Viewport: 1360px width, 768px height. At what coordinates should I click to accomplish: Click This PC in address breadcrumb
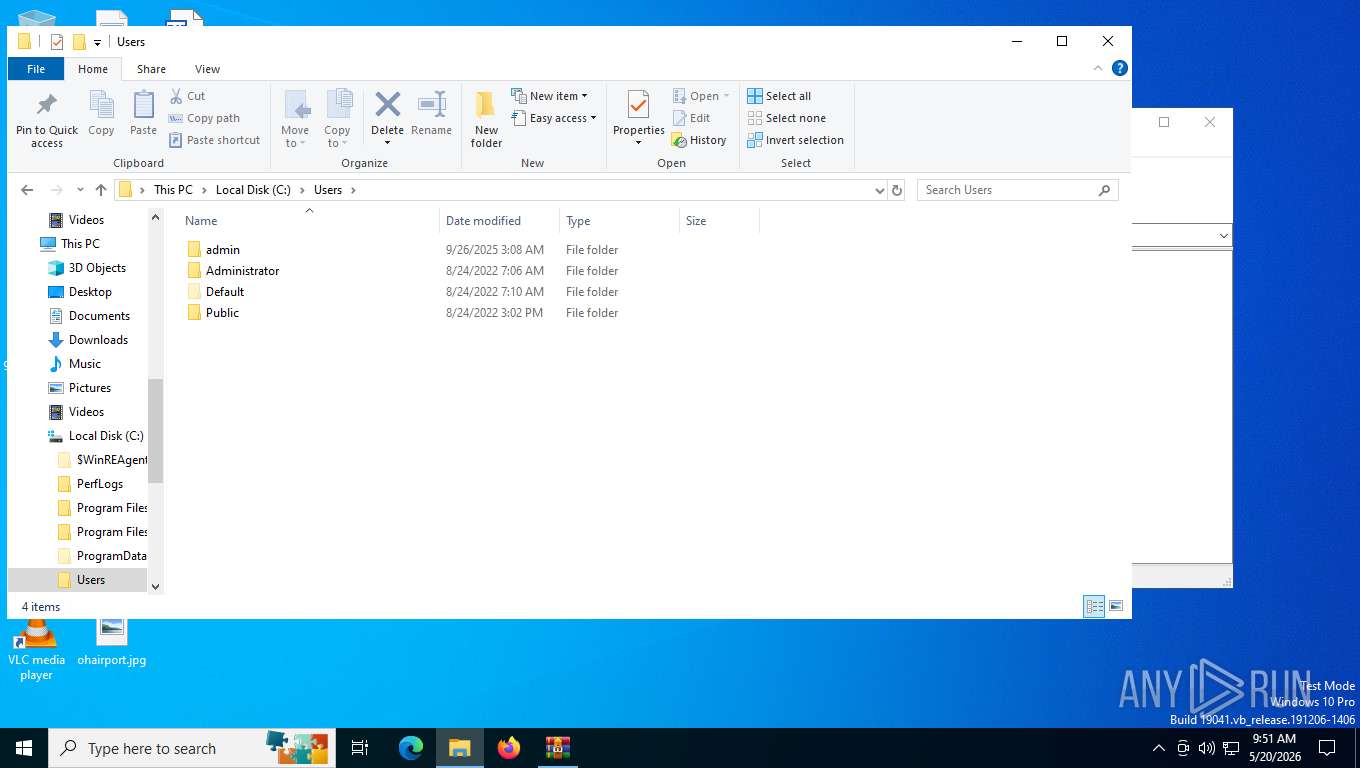(173, 190)
